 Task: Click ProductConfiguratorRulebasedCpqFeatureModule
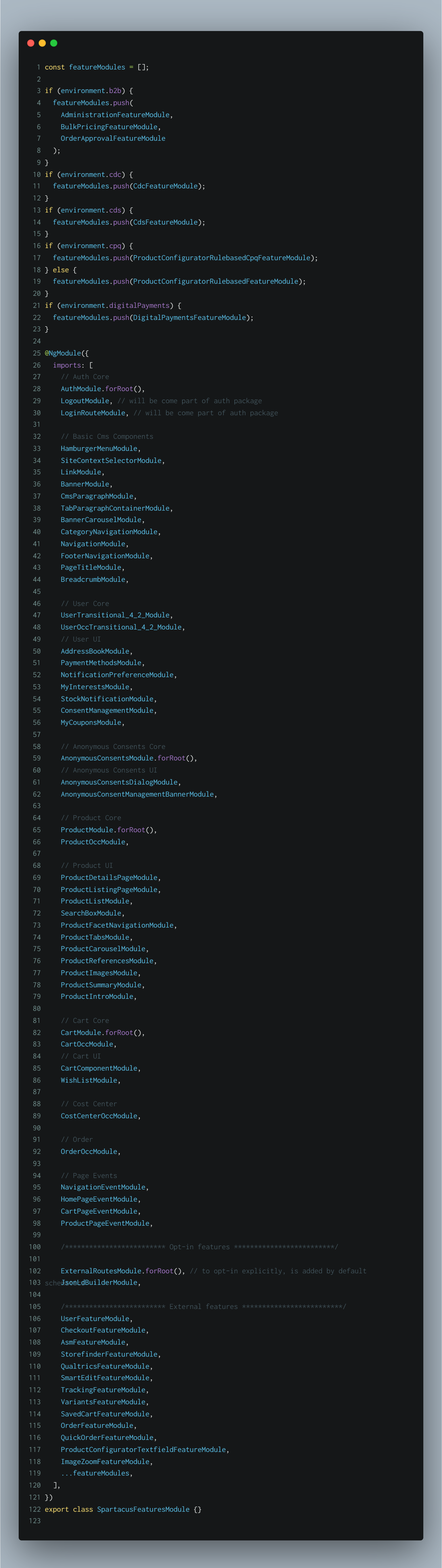(x=222, y=258)
